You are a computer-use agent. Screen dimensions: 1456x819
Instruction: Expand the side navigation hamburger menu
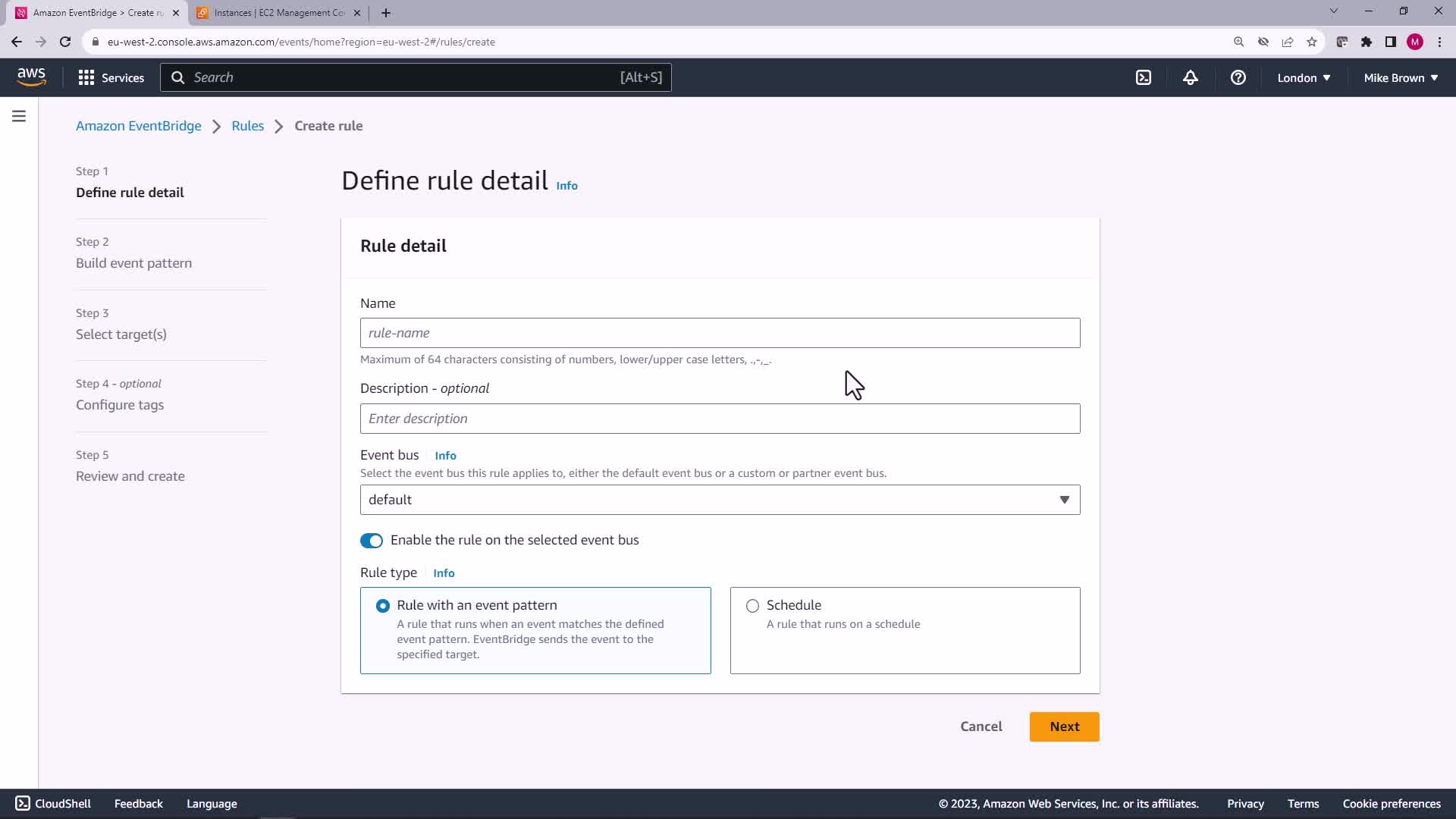(x=19, y=116)
